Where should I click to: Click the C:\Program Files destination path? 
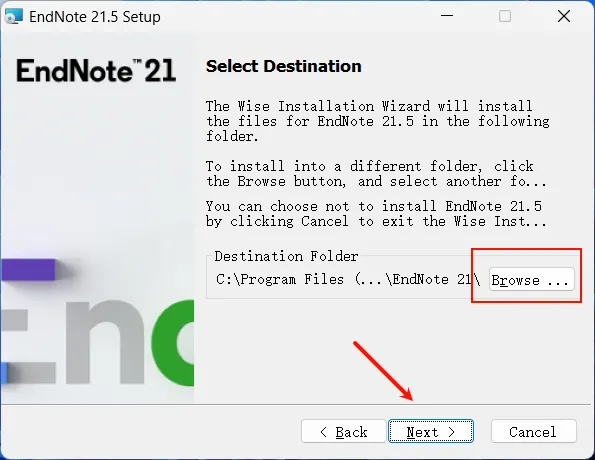[348, 280]
